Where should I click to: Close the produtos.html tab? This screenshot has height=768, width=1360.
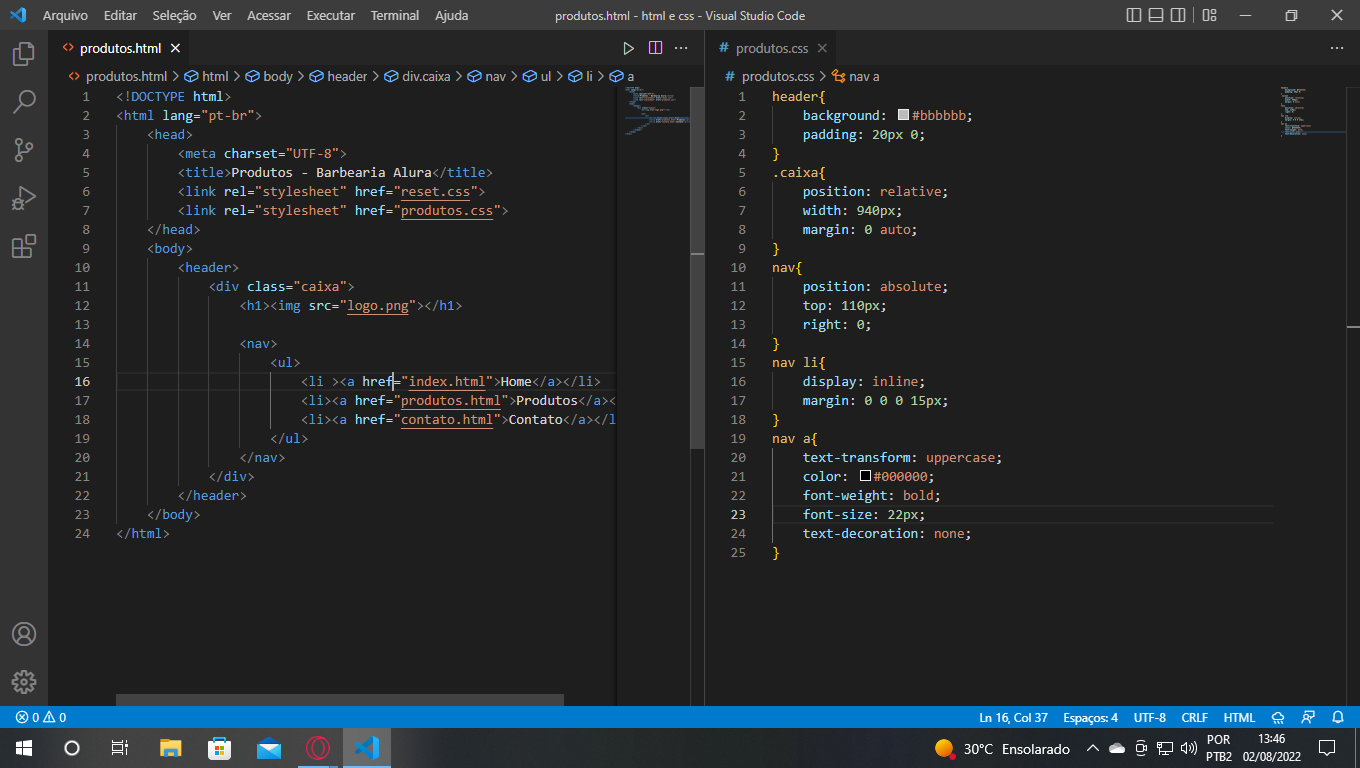tap(176, 48)
